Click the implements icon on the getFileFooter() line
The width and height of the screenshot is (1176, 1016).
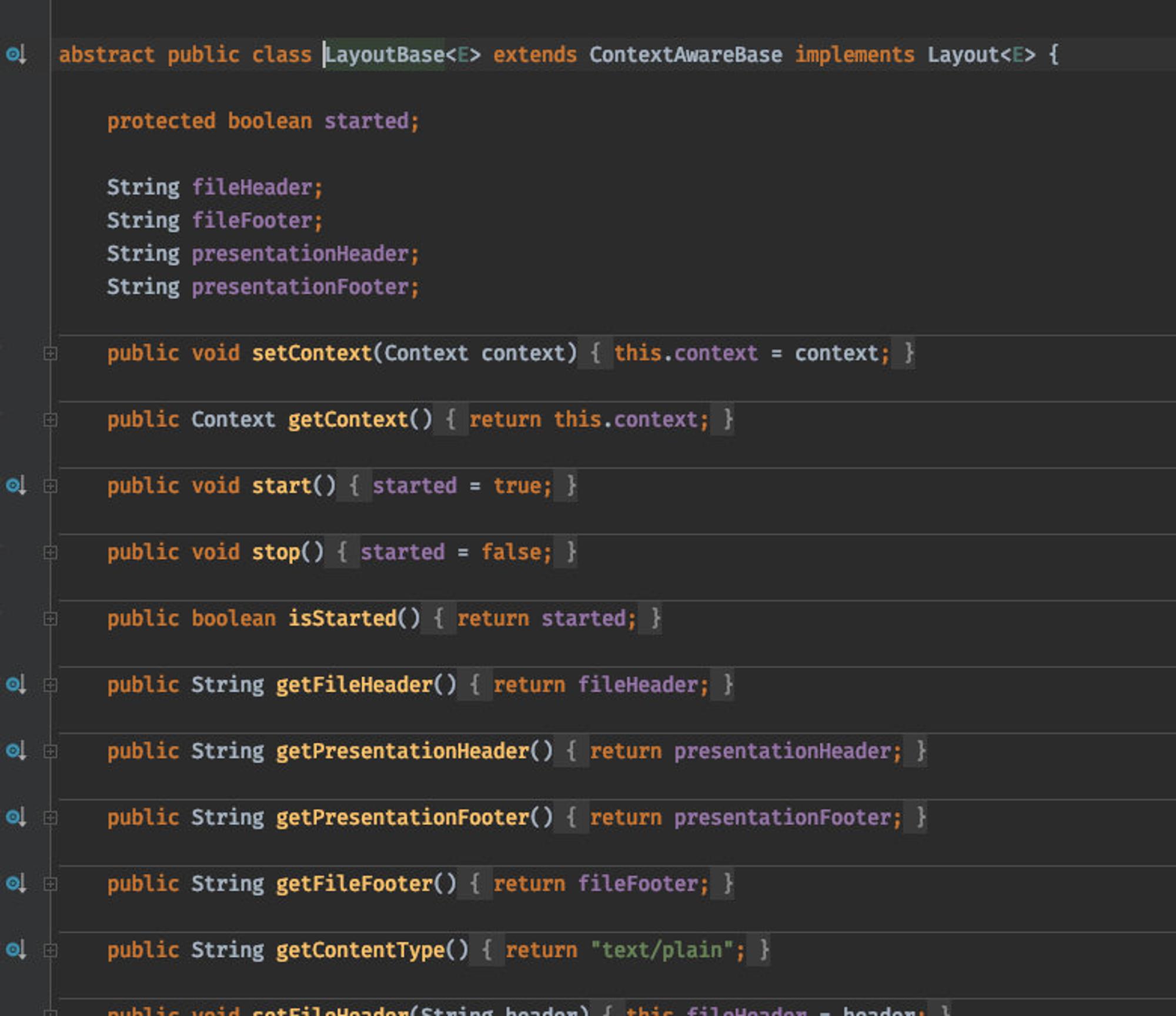tap(16, 884)
